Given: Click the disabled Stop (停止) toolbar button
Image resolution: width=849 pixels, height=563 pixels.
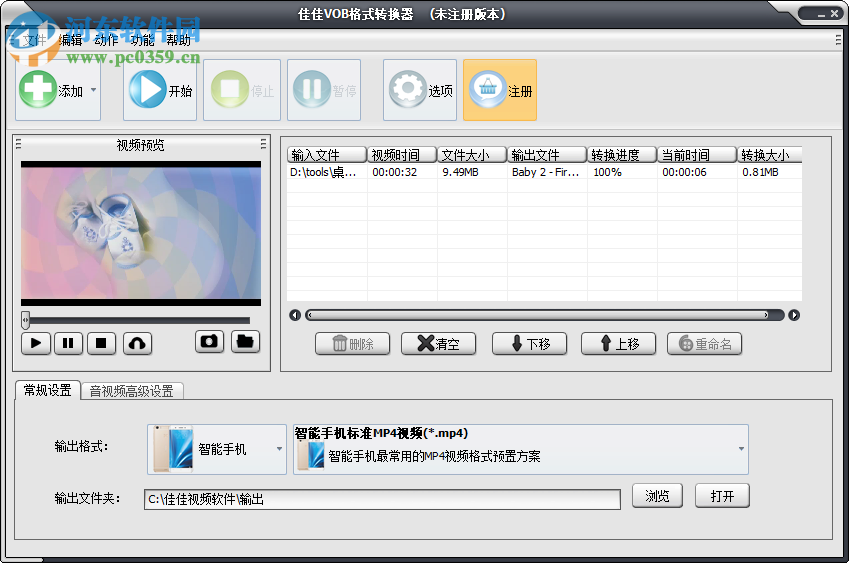Looking at the screenshot, I should tap(242, 90).
